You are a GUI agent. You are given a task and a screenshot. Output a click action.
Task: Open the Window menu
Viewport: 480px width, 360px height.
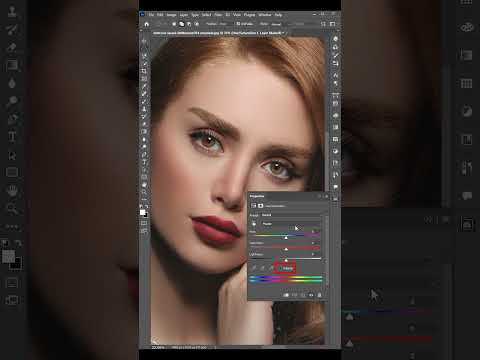[265, 15]
